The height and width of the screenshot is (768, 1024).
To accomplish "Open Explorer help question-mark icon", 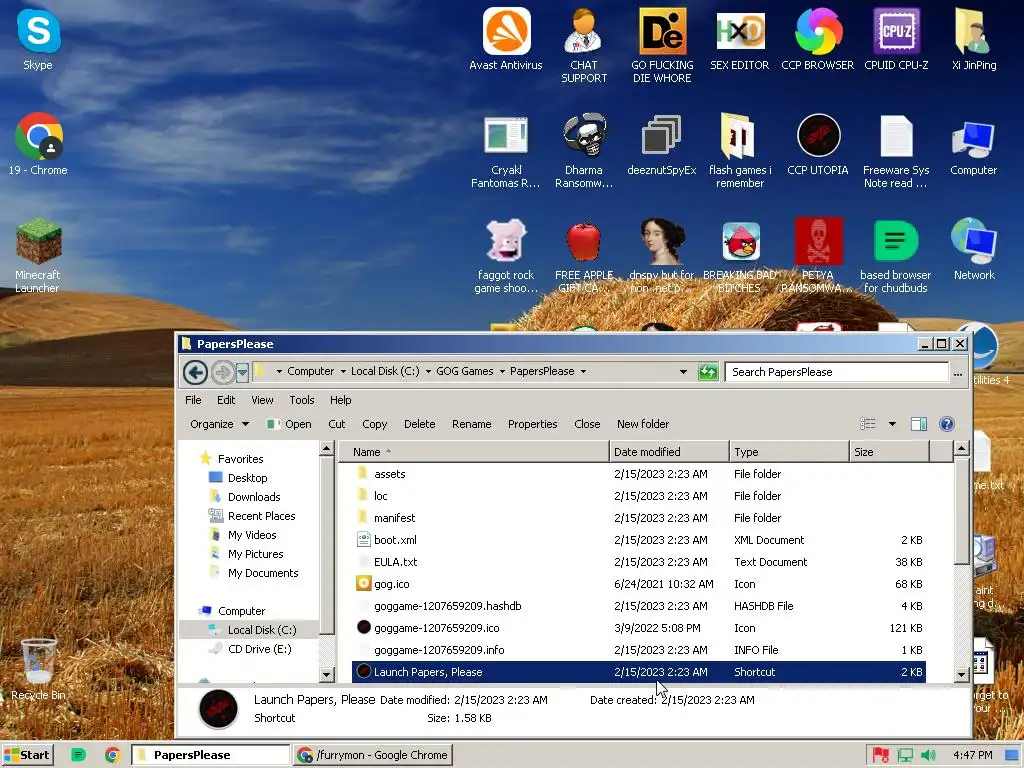I will [946, 424].
